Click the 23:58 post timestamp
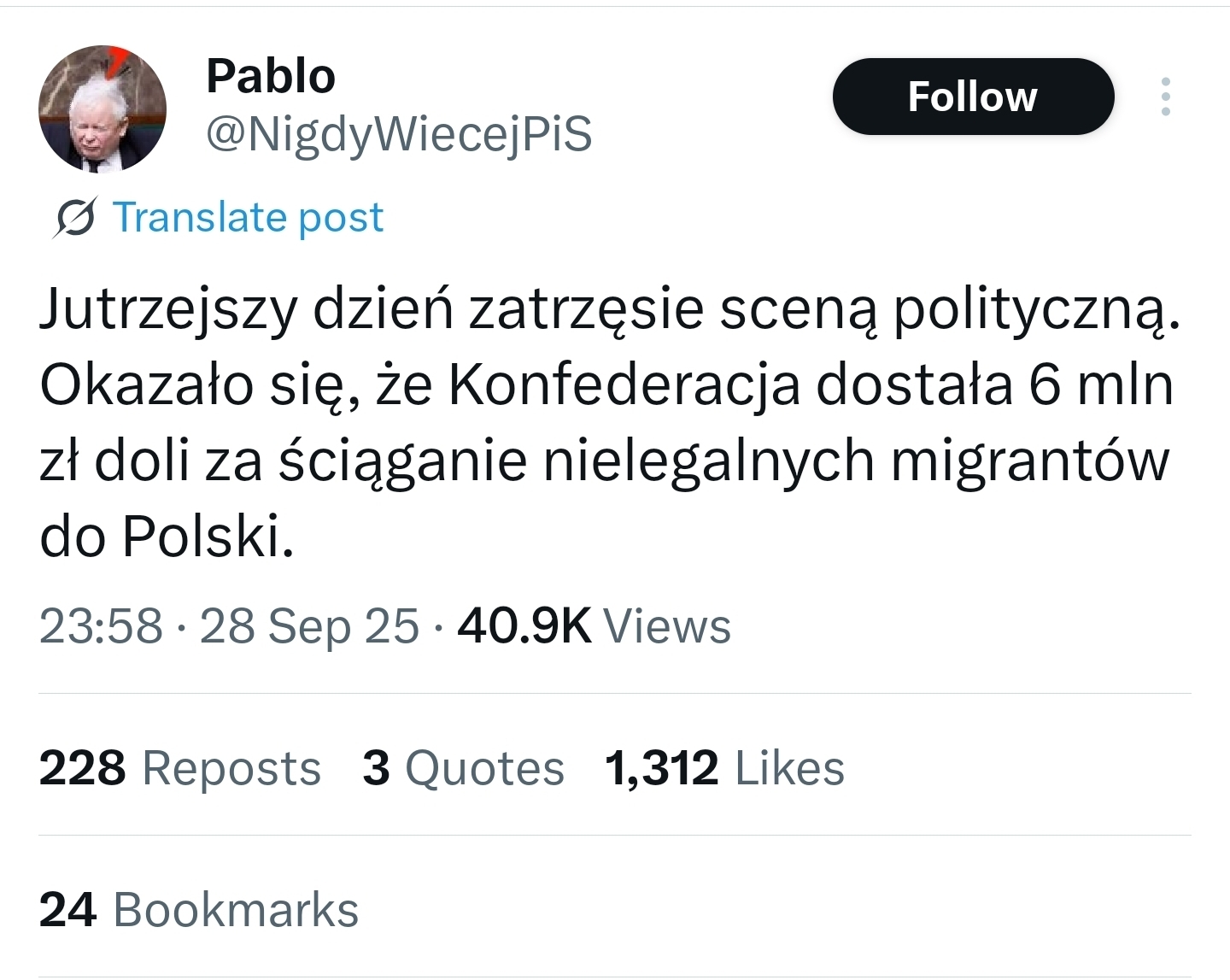 tap(101, 625)
